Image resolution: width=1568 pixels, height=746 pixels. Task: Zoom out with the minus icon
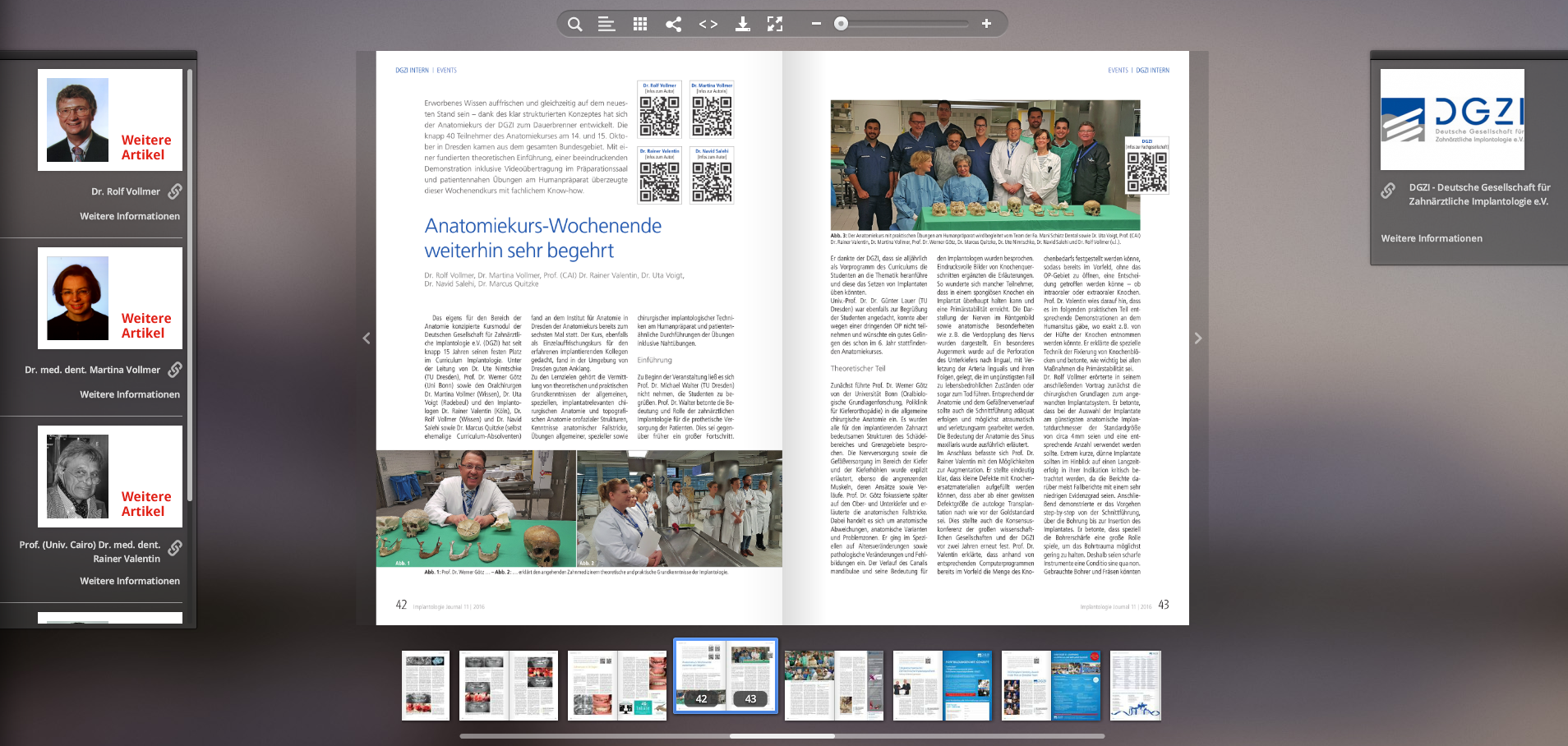click(x=816, y=24)
